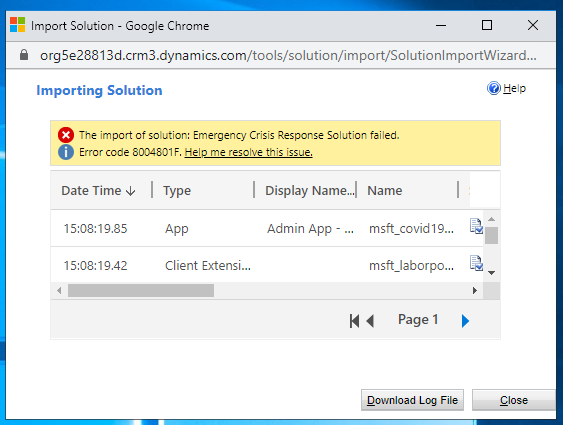The height and width of the screenshot is (425, 563).
Task: Go to previous page arrow
Action: [370, 321]
